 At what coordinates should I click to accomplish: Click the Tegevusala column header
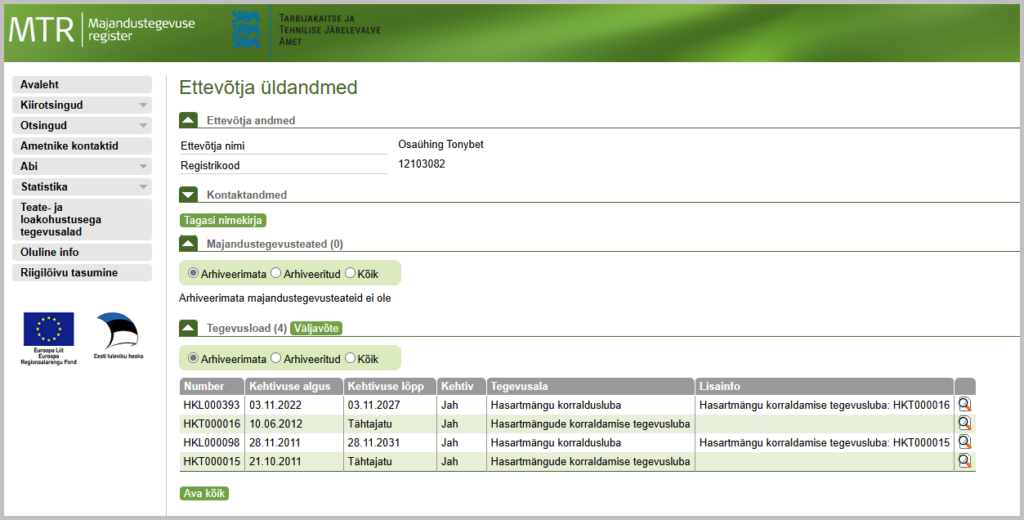(590, 386)
